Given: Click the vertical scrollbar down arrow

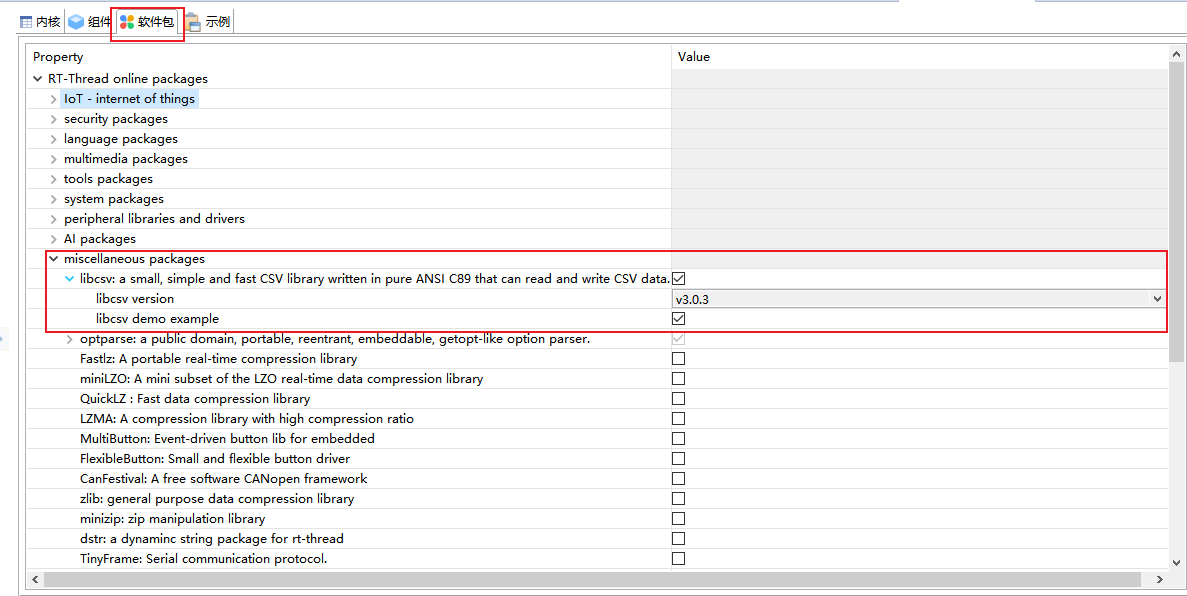Looking at the screenshot, I should coord(1177,562).
